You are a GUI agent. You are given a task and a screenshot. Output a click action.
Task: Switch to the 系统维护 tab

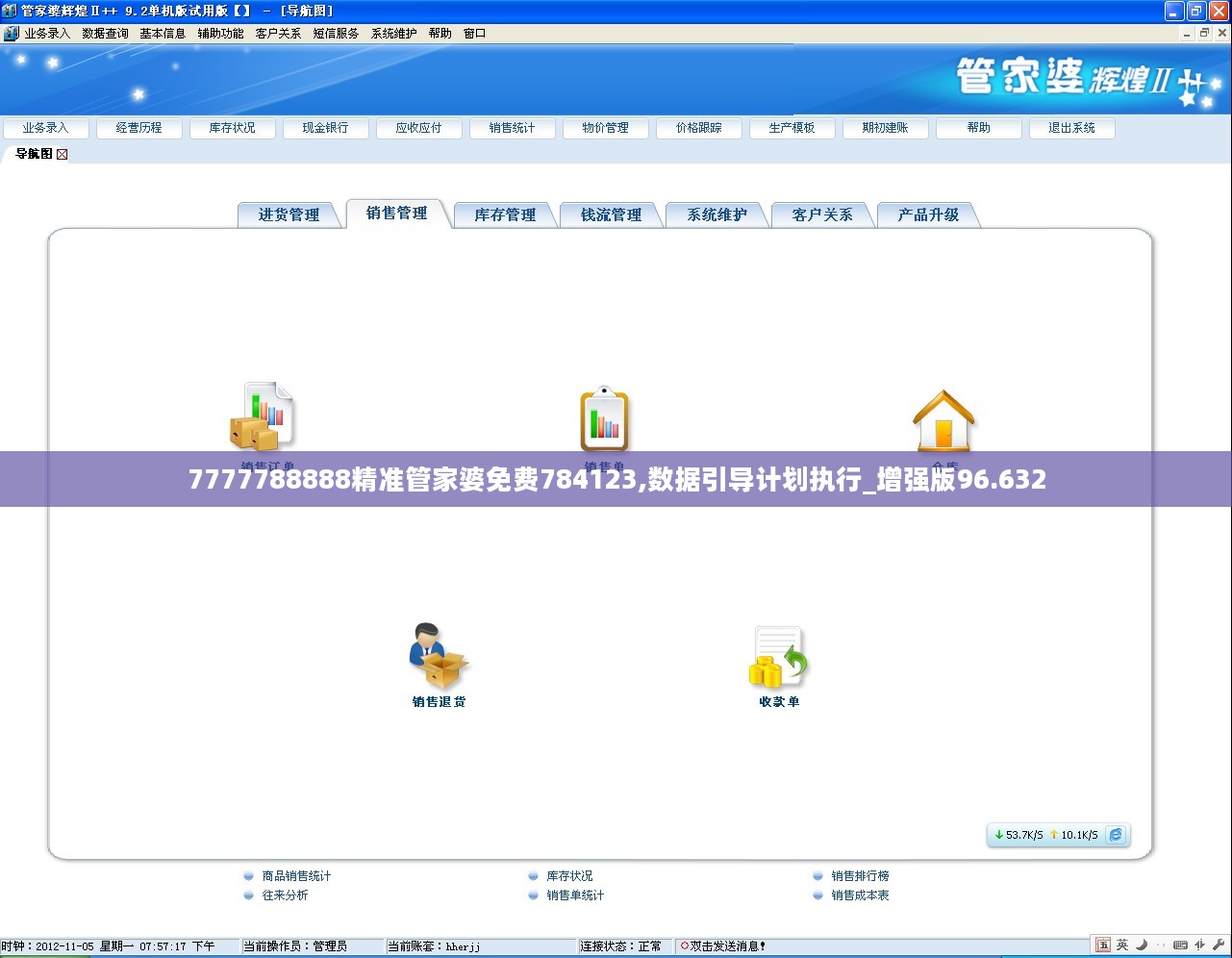(x=717, y=215)
